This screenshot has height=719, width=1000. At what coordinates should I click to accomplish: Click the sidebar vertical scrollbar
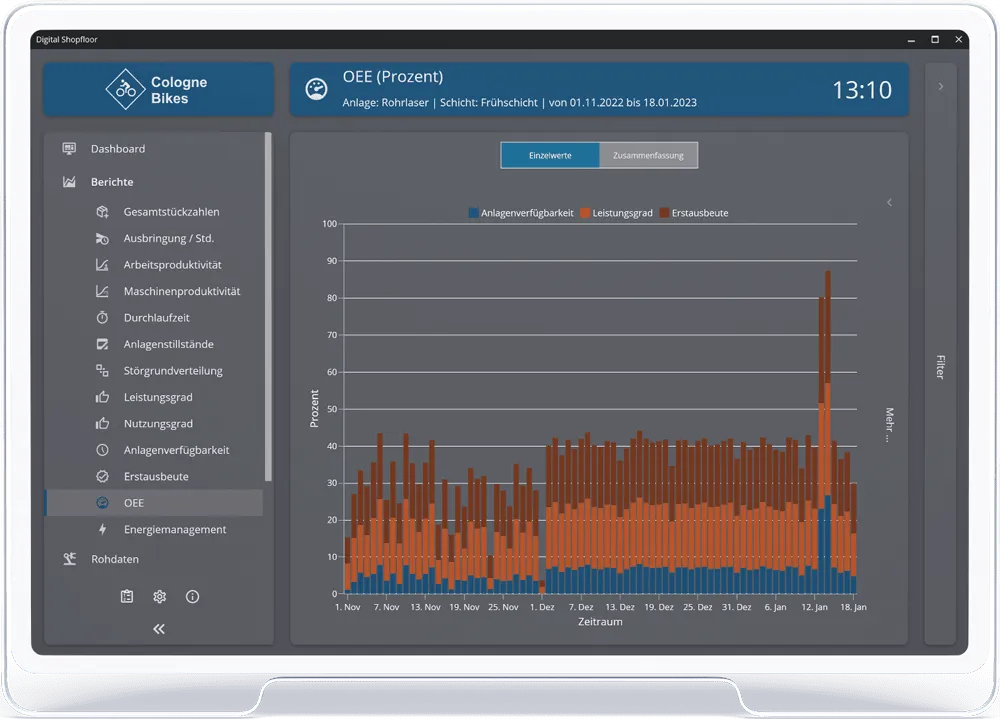268,306
